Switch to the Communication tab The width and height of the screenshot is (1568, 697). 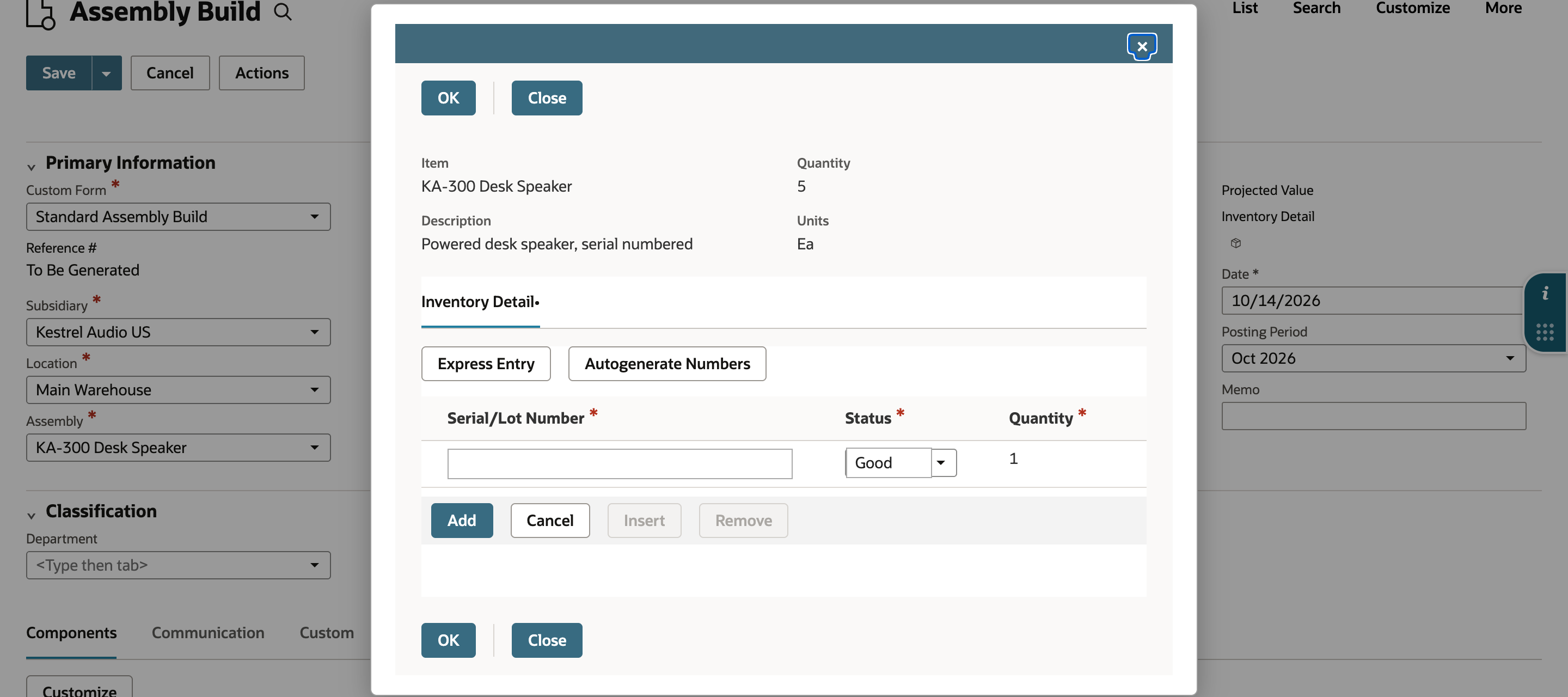(x=208, y=633)
